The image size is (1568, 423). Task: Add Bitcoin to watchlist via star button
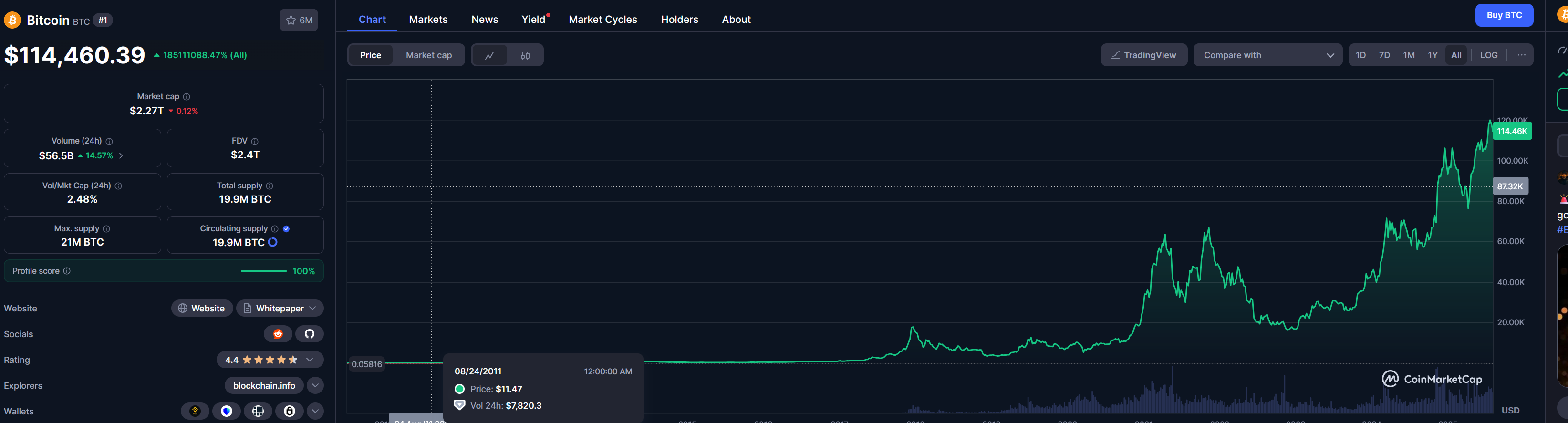click(299, 20)
